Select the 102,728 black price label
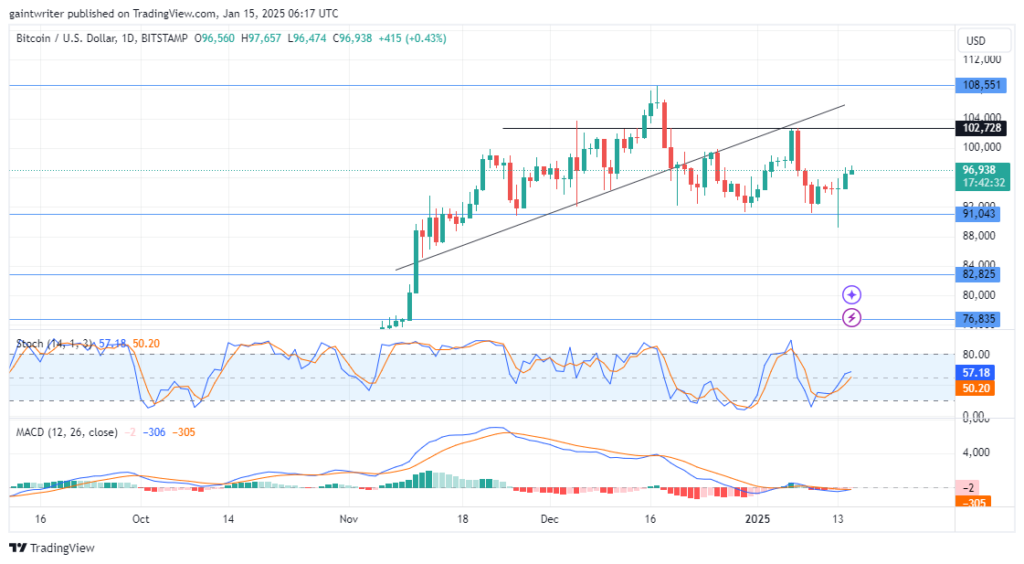This screenshot has width=1024, height=564. pos(981,128)
